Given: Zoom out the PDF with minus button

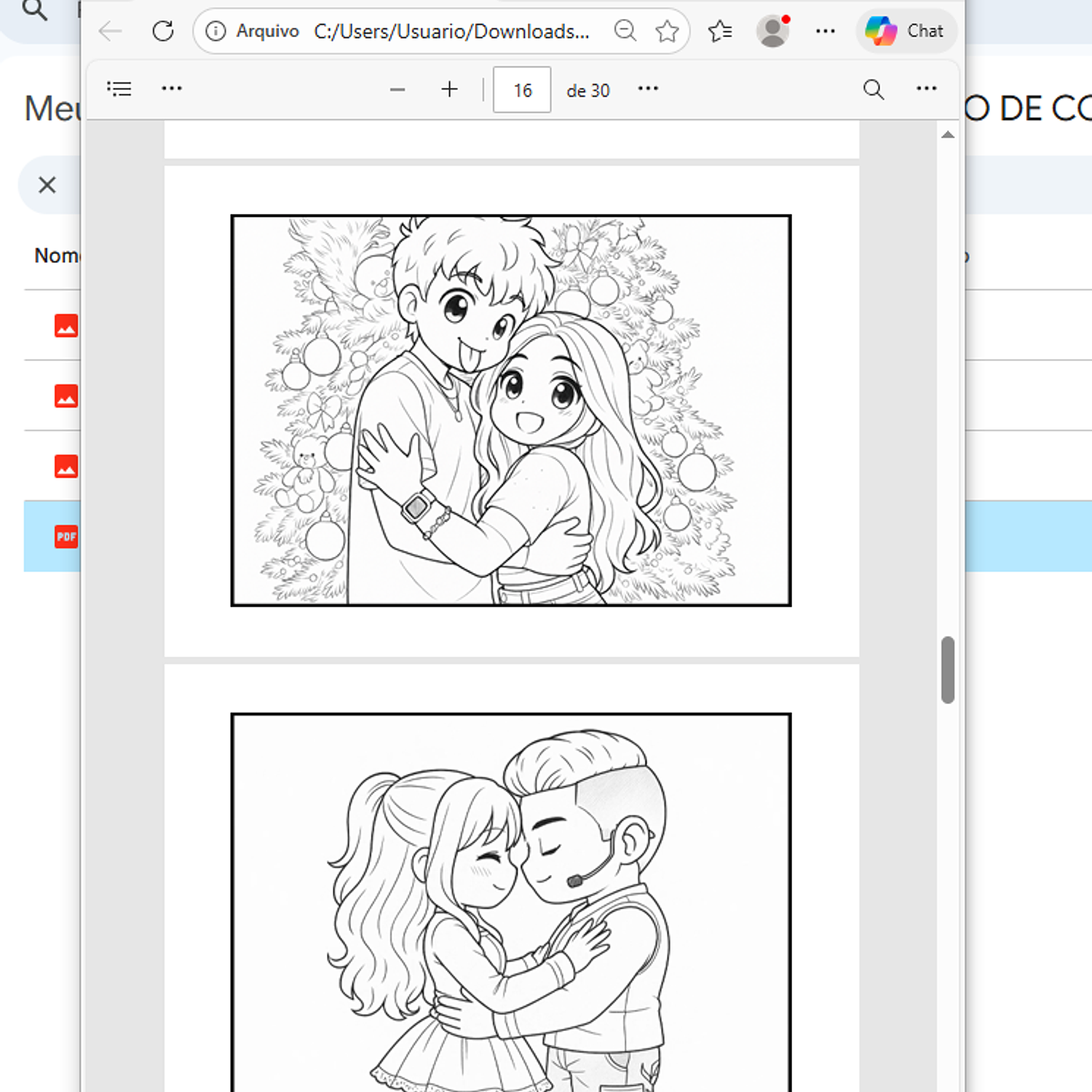Looking at the screenshot, I should click(397, 90).
